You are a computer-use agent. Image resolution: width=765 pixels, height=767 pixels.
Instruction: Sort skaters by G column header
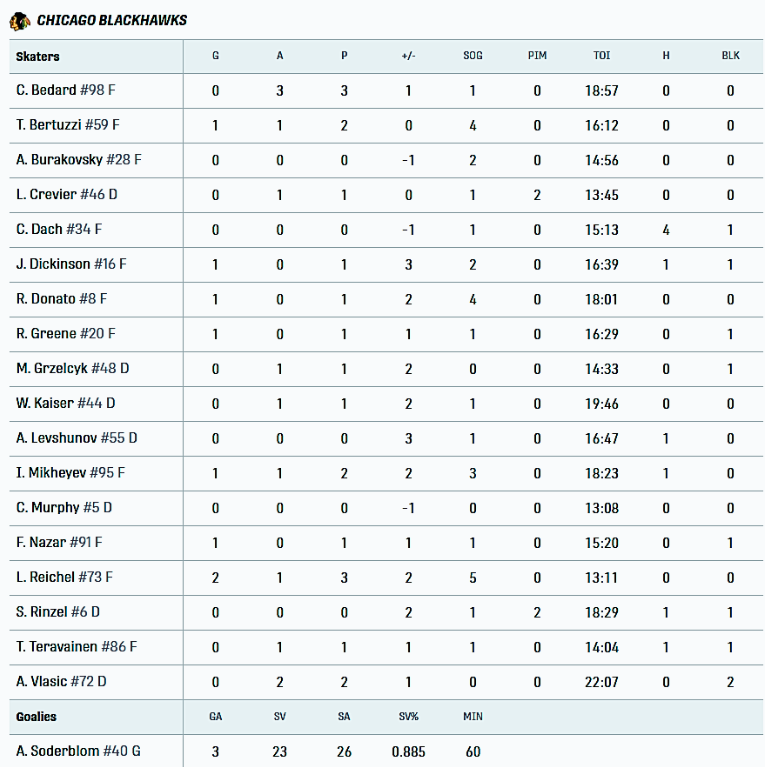point(215,56)
